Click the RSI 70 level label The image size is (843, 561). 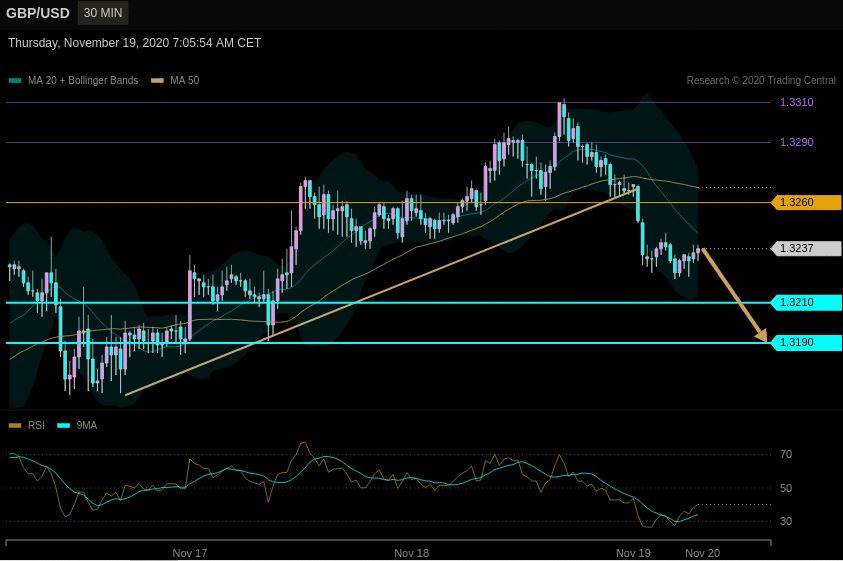click(x=785, y=455)
